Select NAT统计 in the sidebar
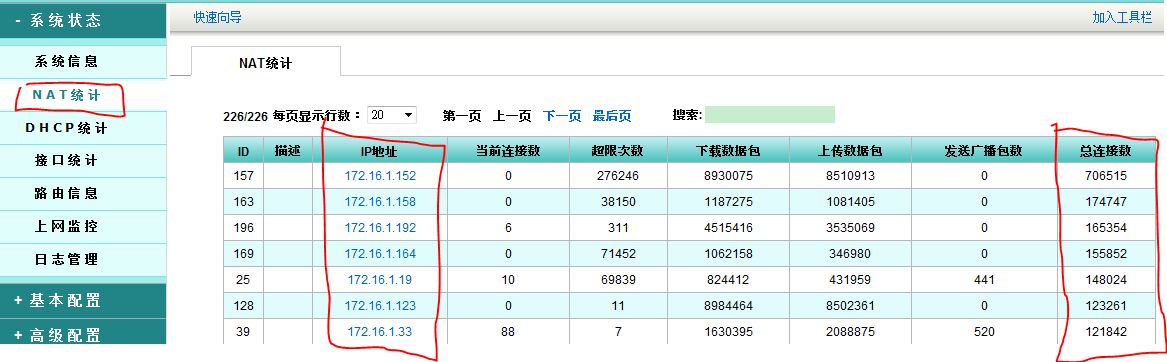 coord(66,95)
